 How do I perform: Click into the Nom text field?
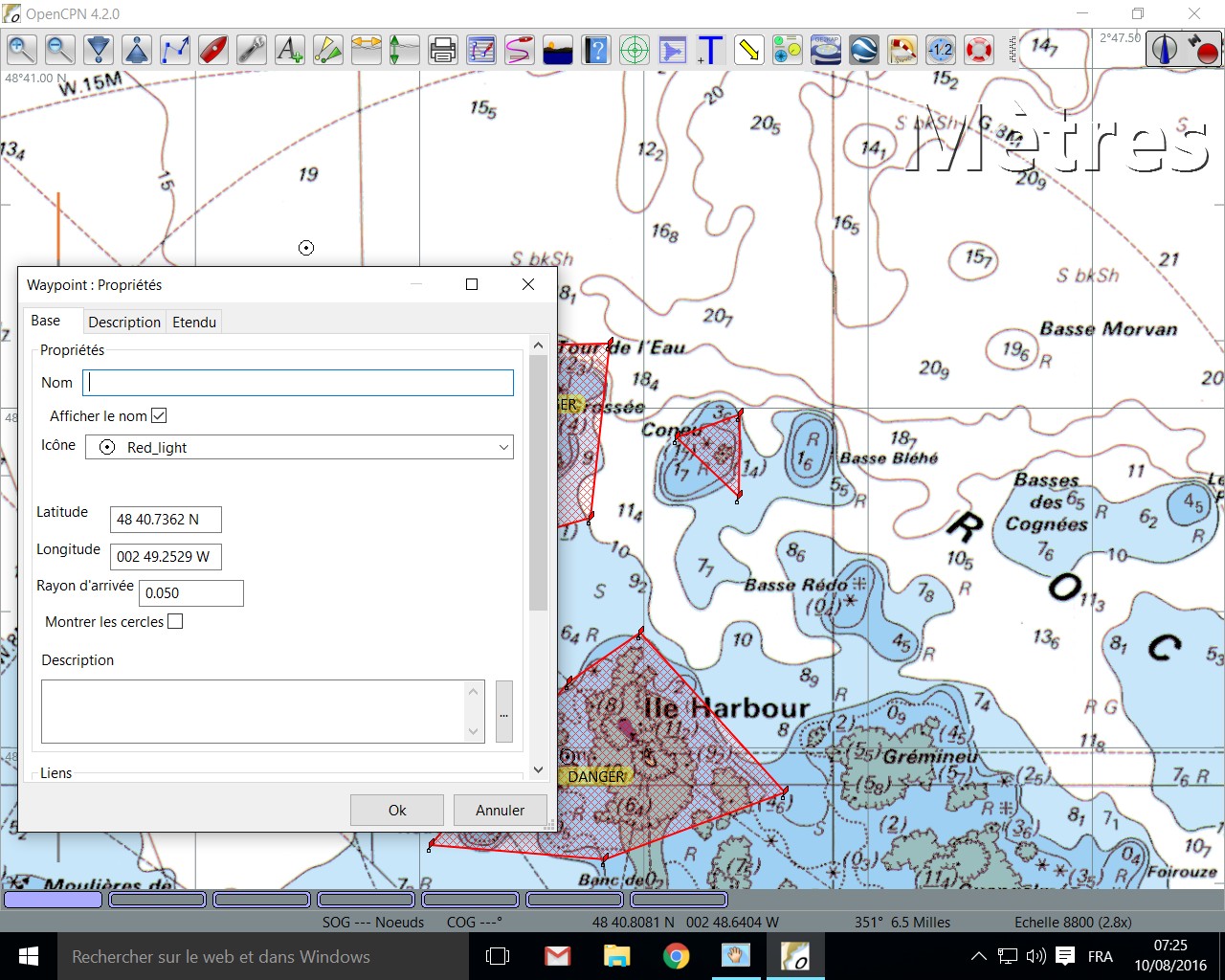coord(299,383)
